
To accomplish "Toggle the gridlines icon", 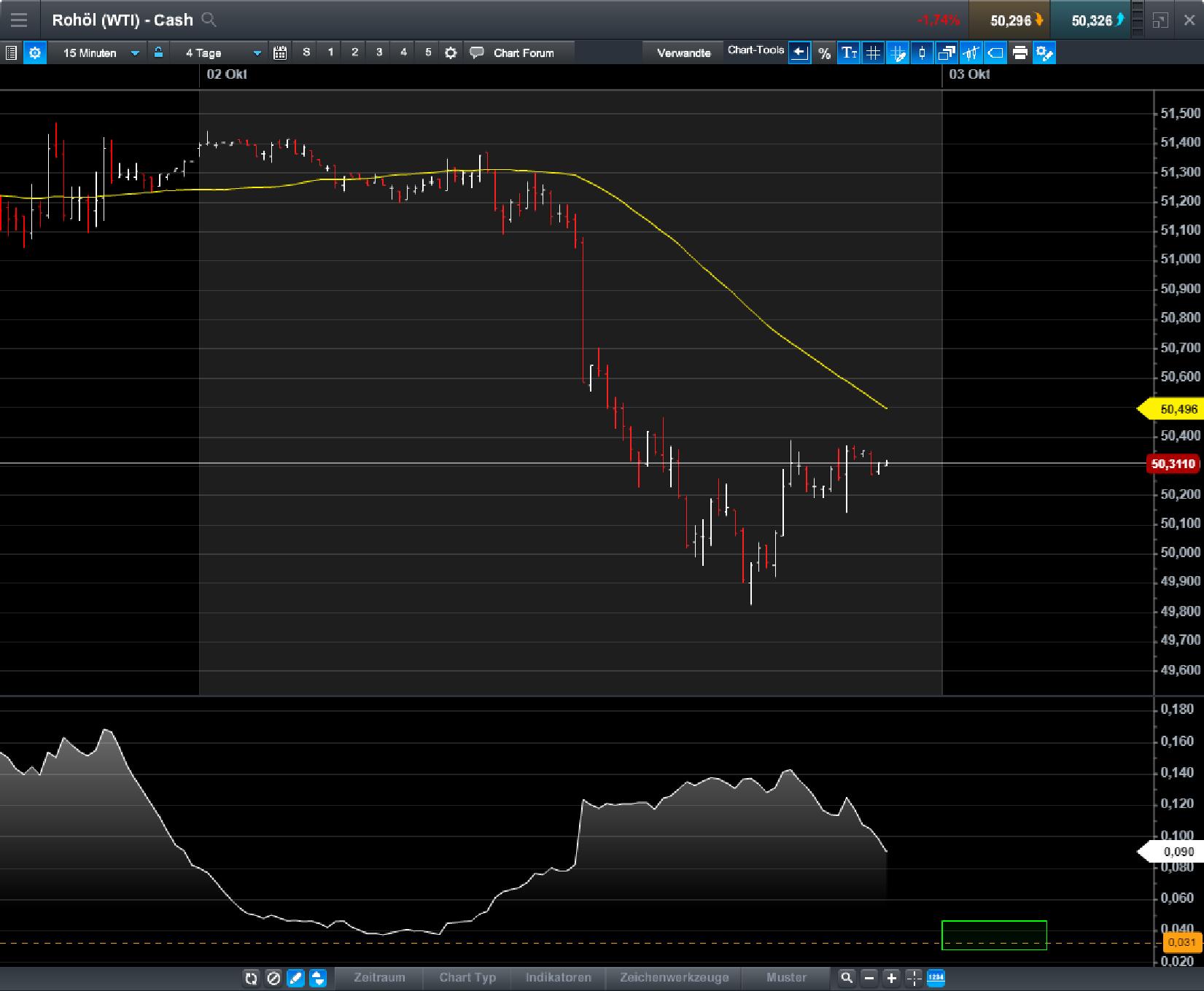I will [873, 53].
